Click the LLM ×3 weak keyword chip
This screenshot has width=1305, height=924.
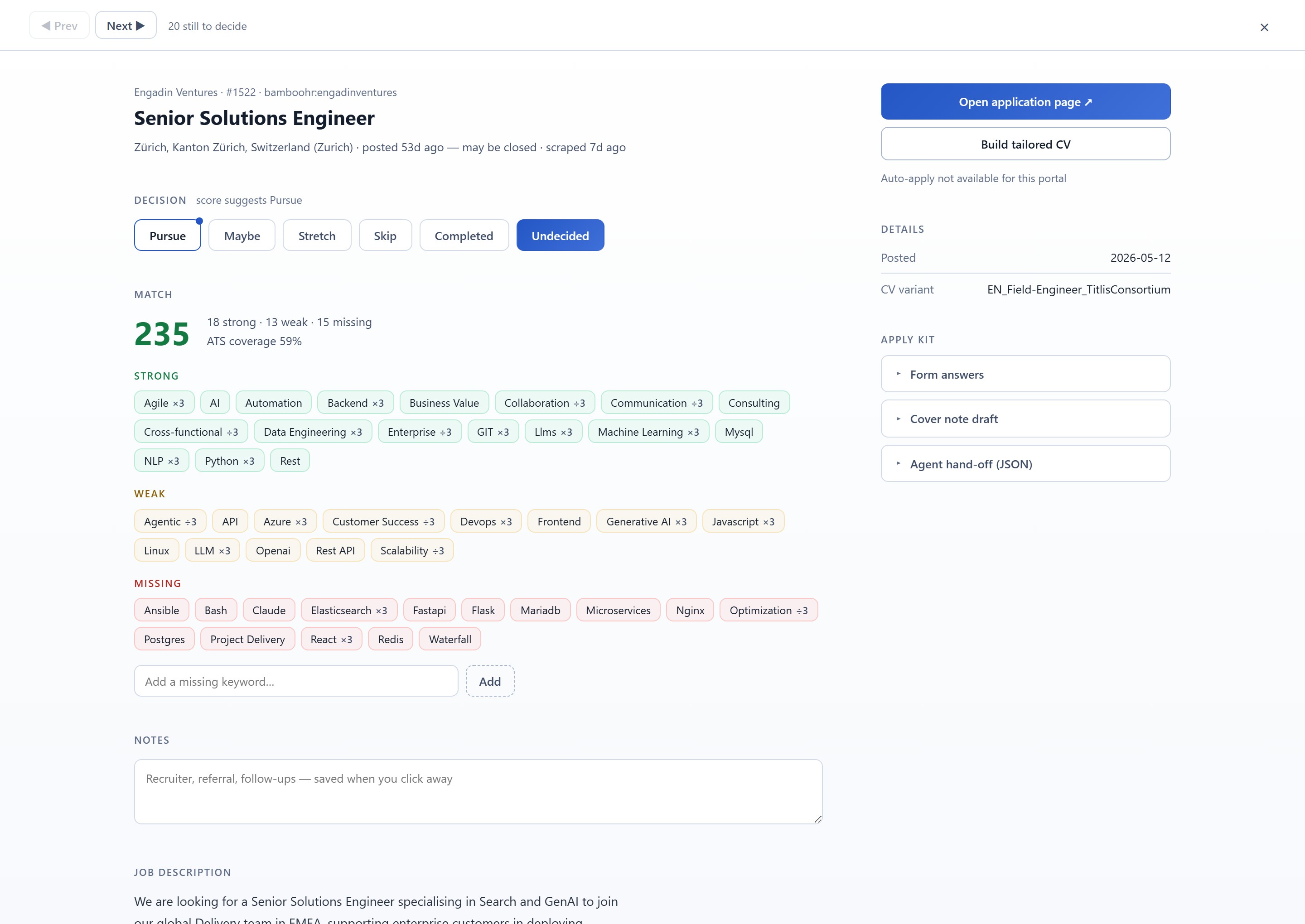(x=212, y=551)
